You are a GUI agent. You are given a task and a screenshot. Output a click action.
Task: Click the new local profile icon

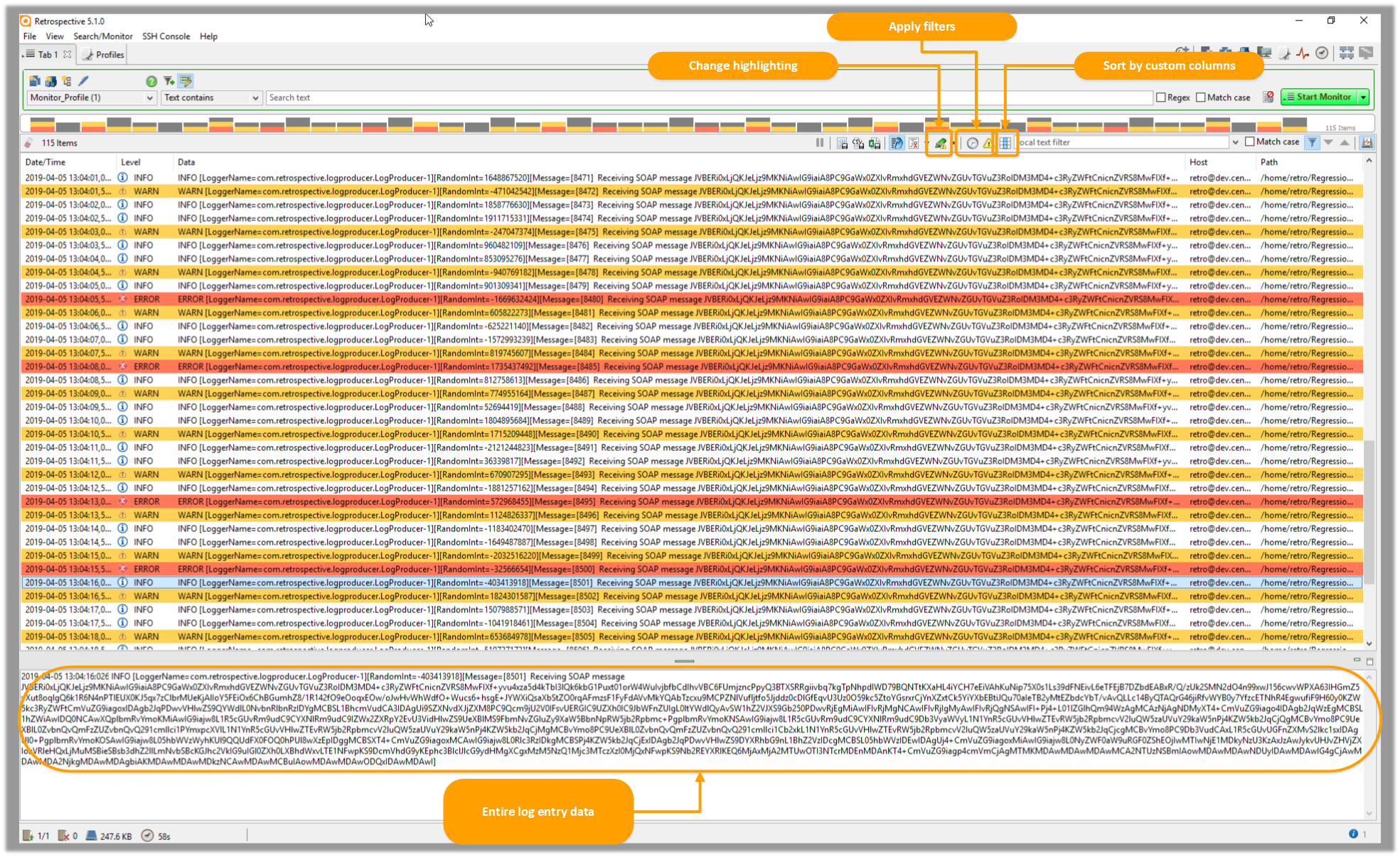click(35, 81)
